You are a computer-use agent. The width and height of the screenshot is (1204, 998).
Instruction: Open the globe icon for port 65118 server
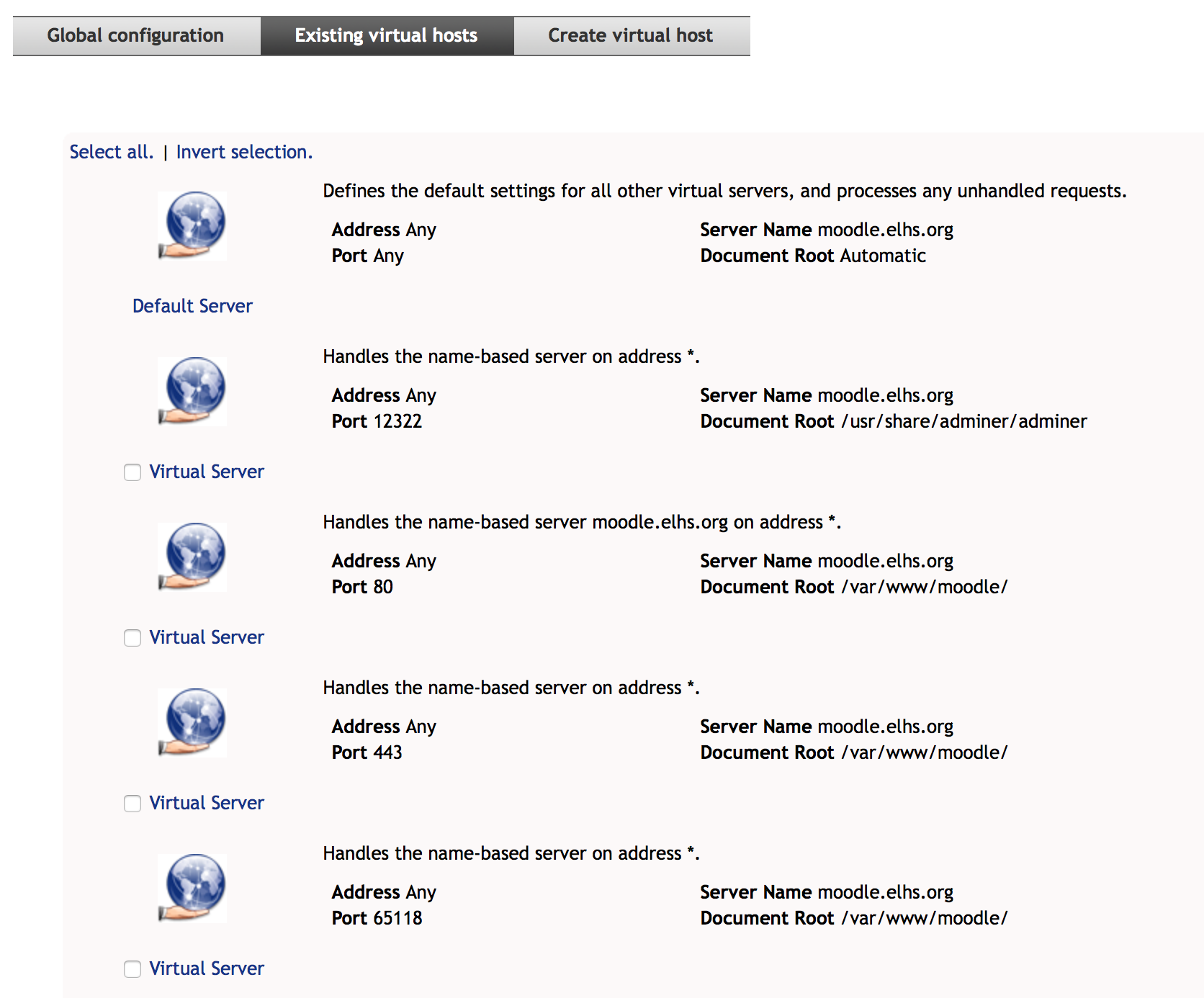(192, 888)
